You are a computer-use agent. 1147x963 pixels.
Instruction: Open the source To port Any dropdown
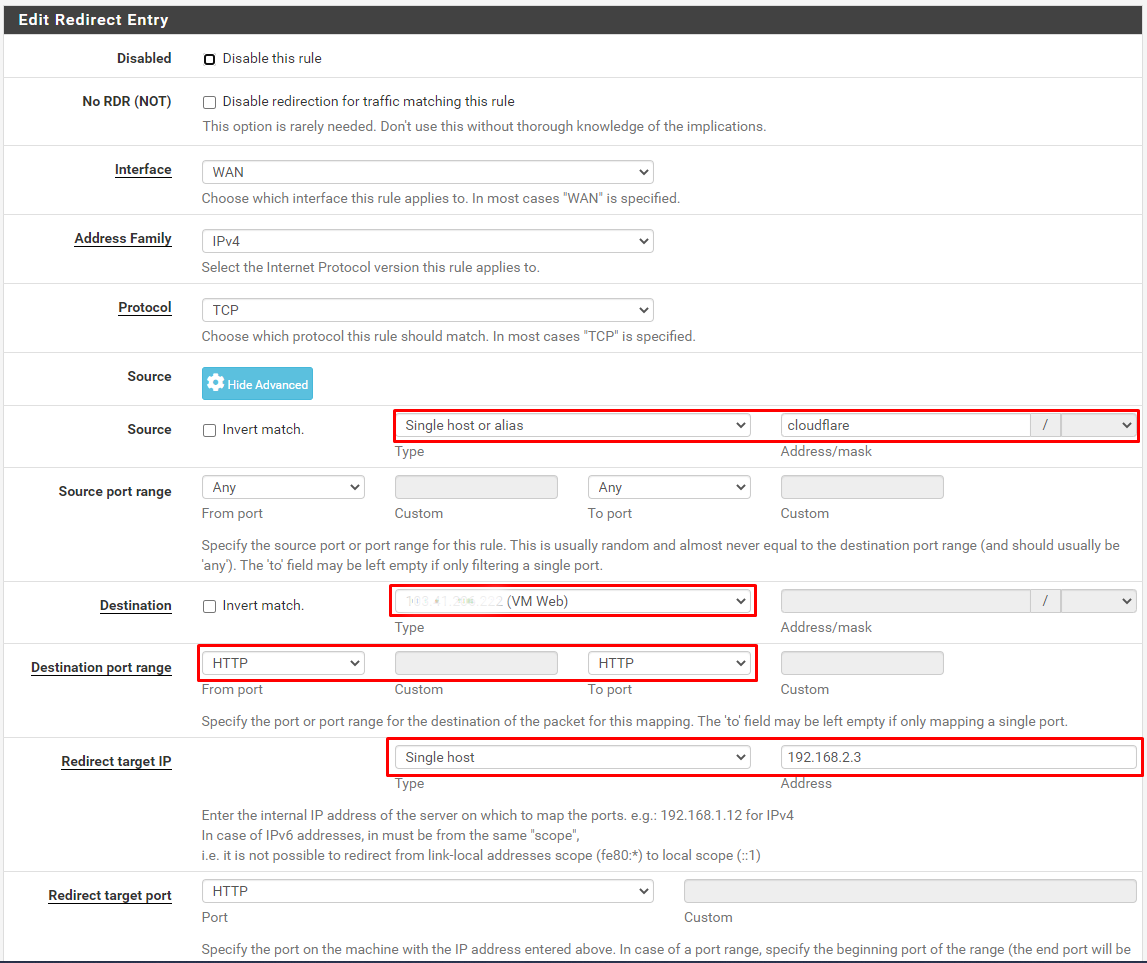click(x=669, y=487)
